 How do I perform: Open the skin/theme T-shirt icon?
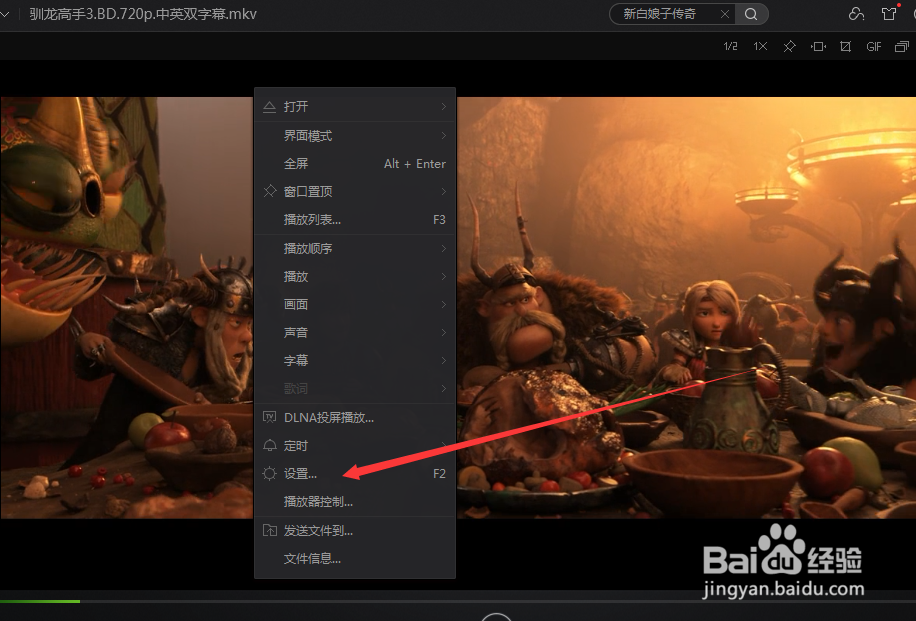[x=888, y=14]
